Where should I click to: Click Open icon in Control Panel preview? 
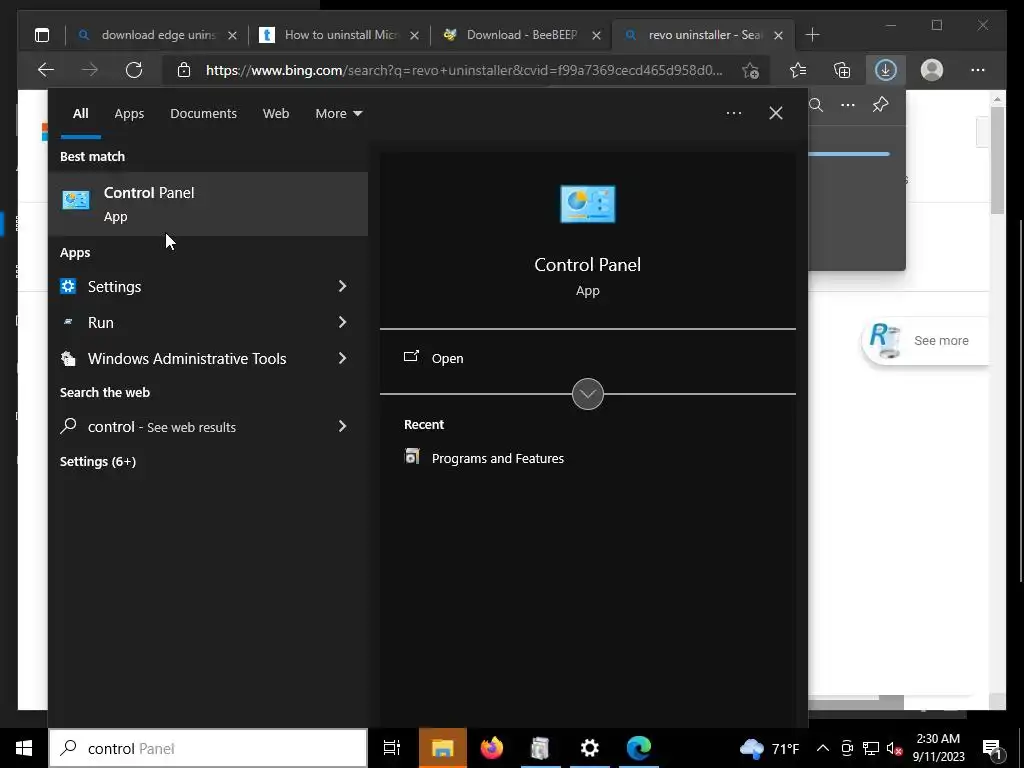click(x=411, y=357)
